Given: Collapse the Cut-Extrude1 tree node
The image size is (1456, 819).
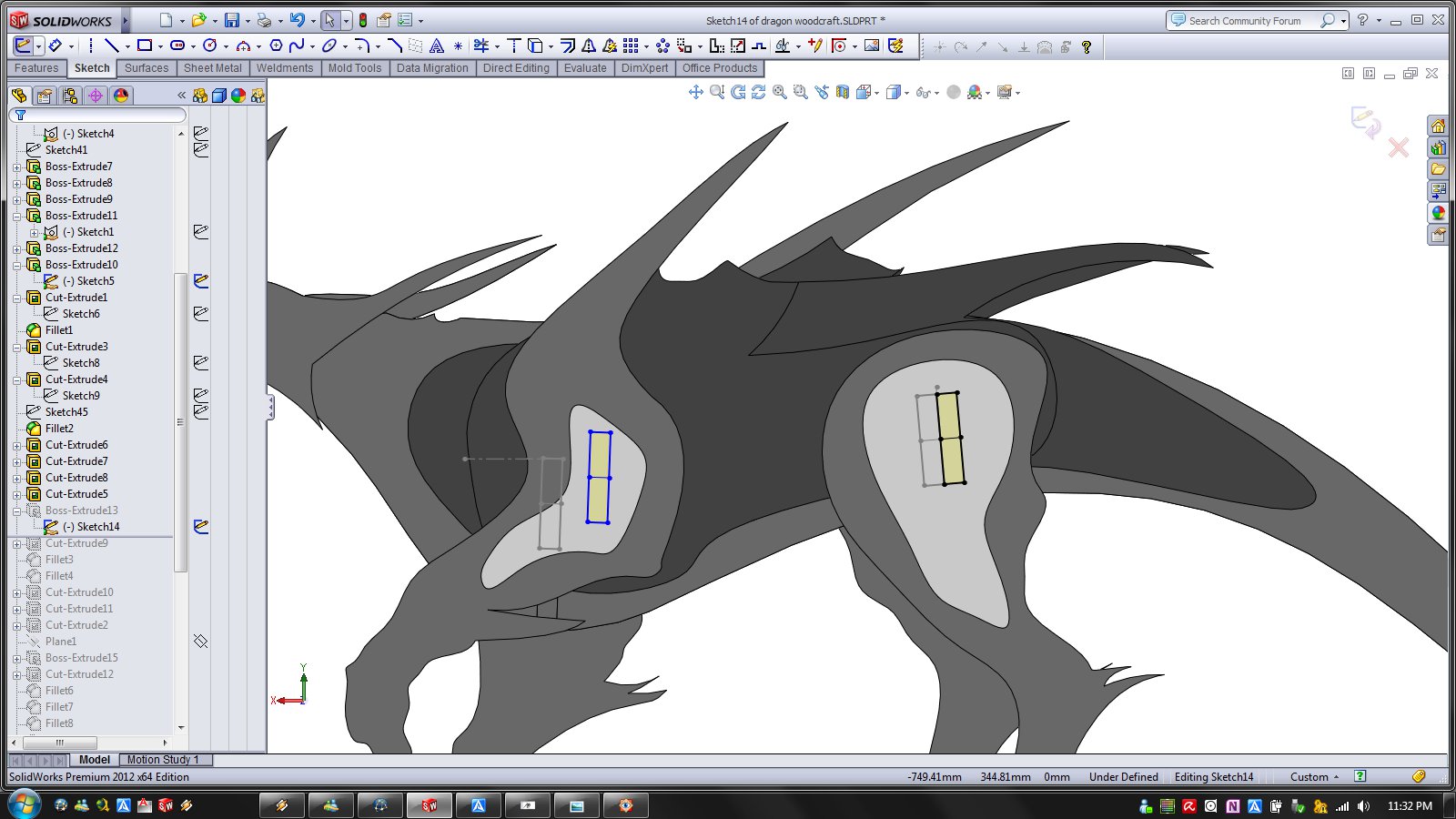Looking at the screenshot, I should (x=16, y=298).
